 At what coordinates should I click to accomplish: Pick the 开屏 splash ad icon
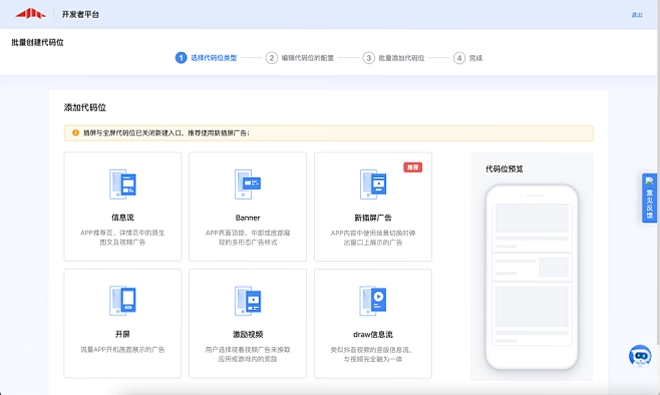click(x=122, y=301)
